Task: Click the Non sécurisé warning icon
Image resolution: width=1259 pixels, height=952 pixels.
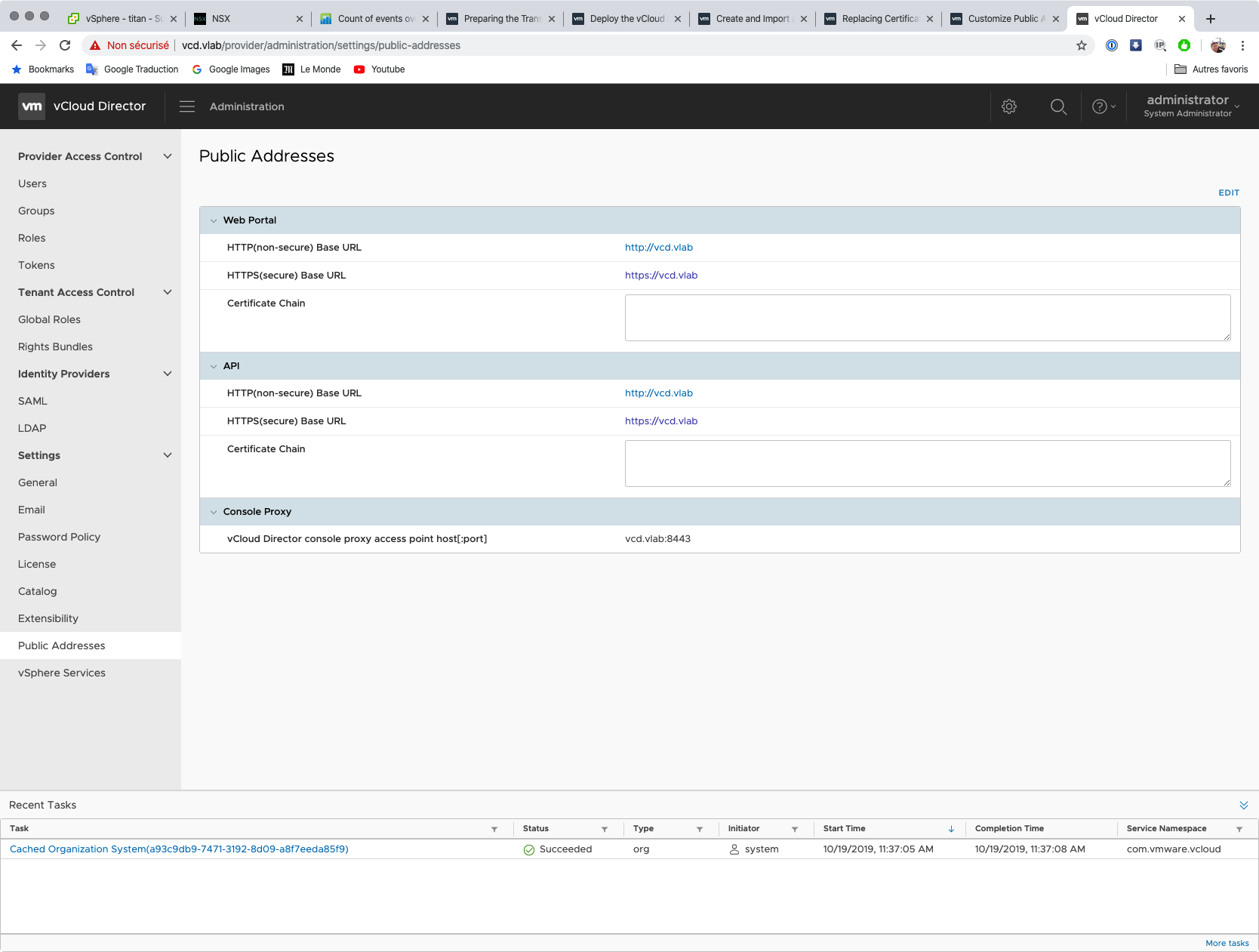Action: coord(95,45)
